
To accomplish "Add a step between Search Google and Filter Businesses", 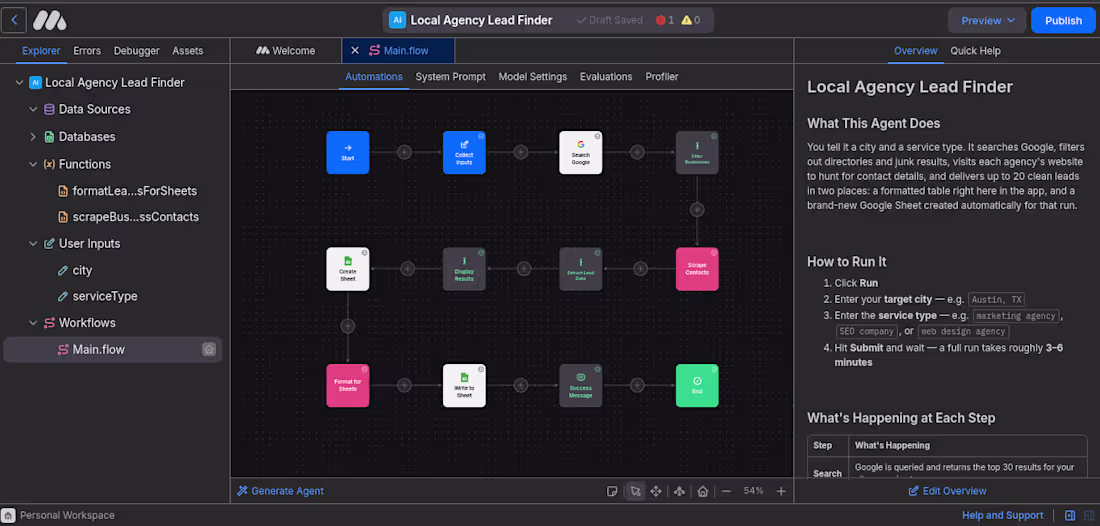I will 637,151.
